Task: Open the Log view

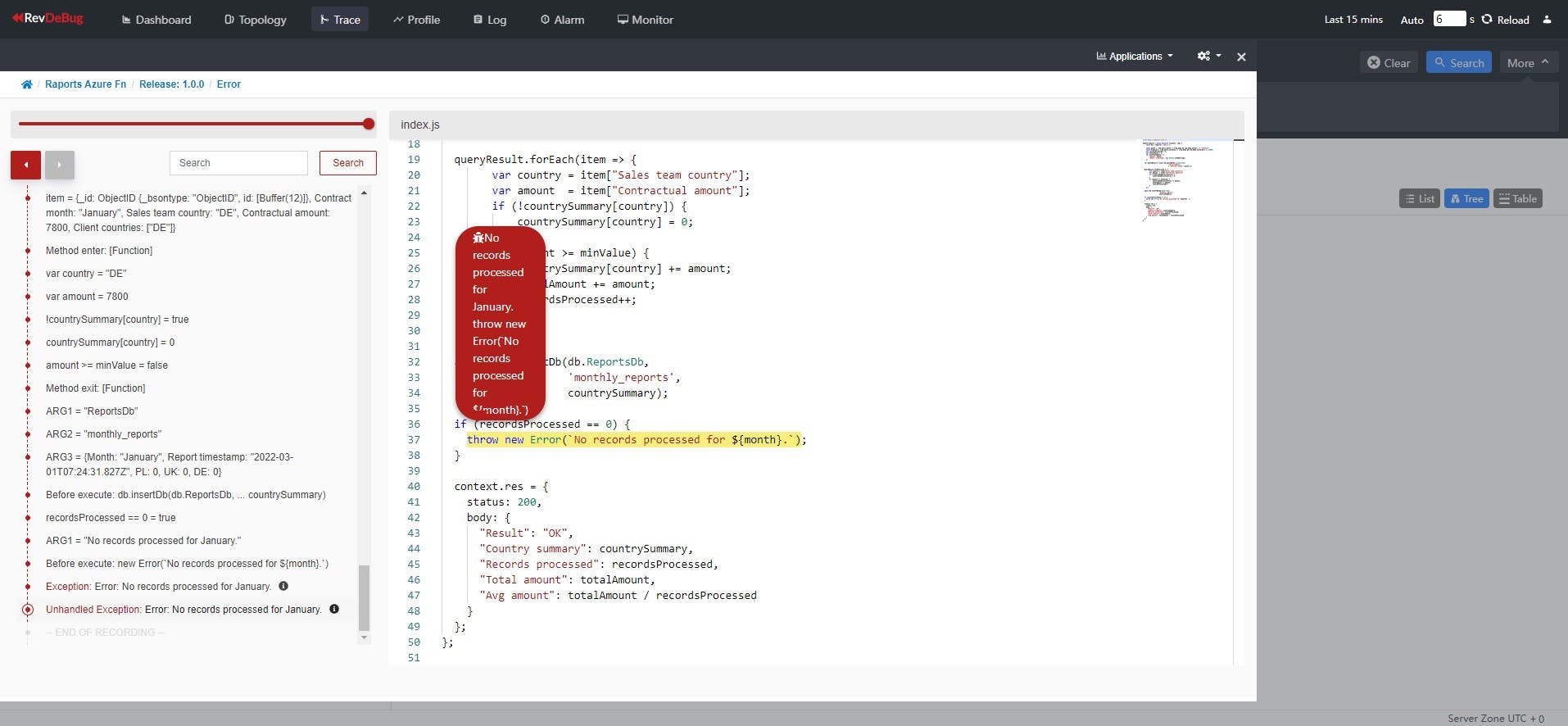Action: (490, 20)
